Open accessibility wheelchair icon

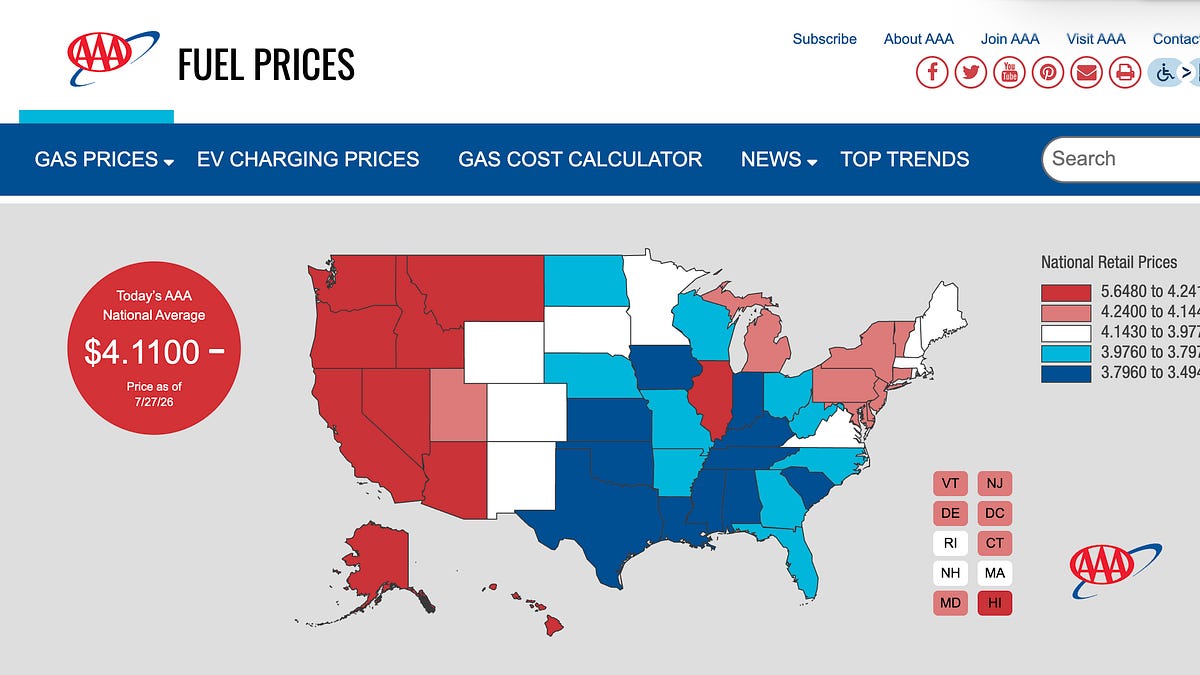[1165, 72]
